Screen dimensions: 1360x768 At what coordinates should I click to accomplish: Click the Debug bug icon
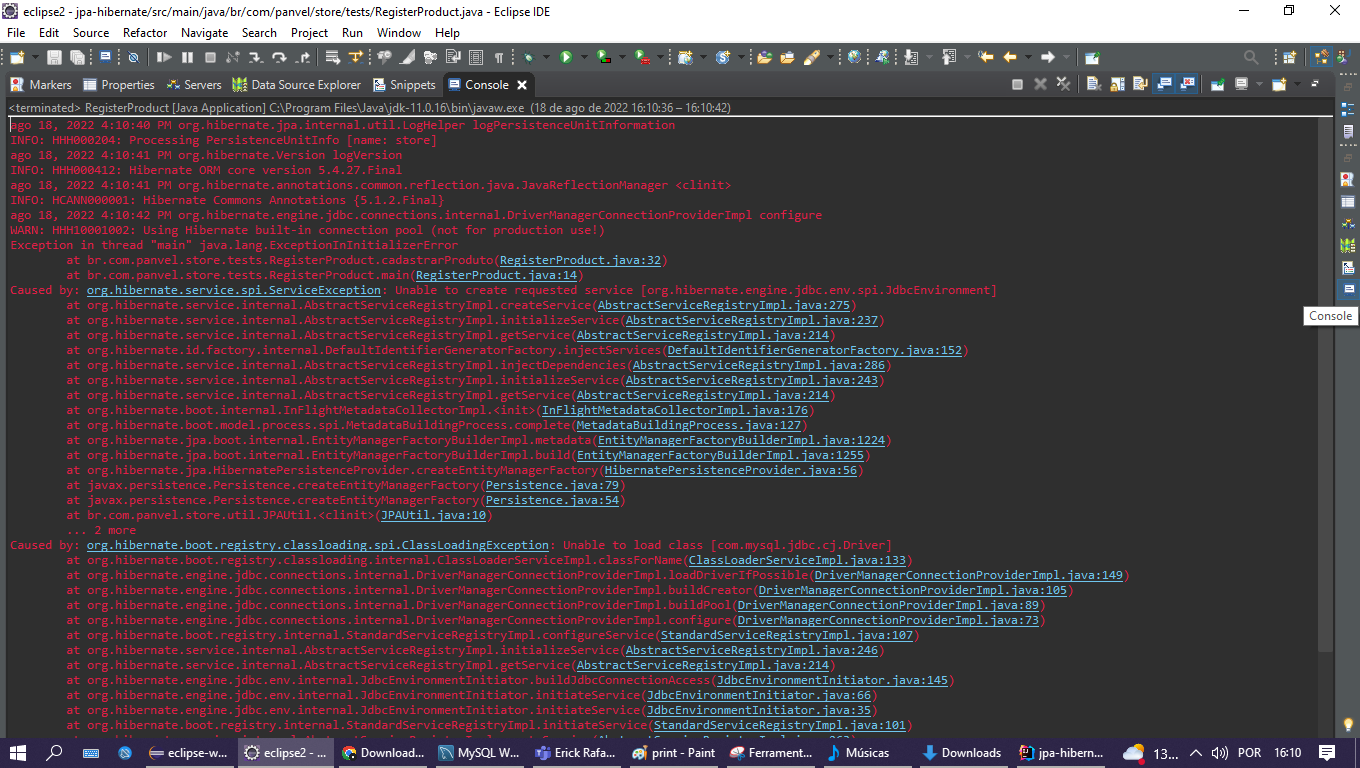tap(527, 57)
